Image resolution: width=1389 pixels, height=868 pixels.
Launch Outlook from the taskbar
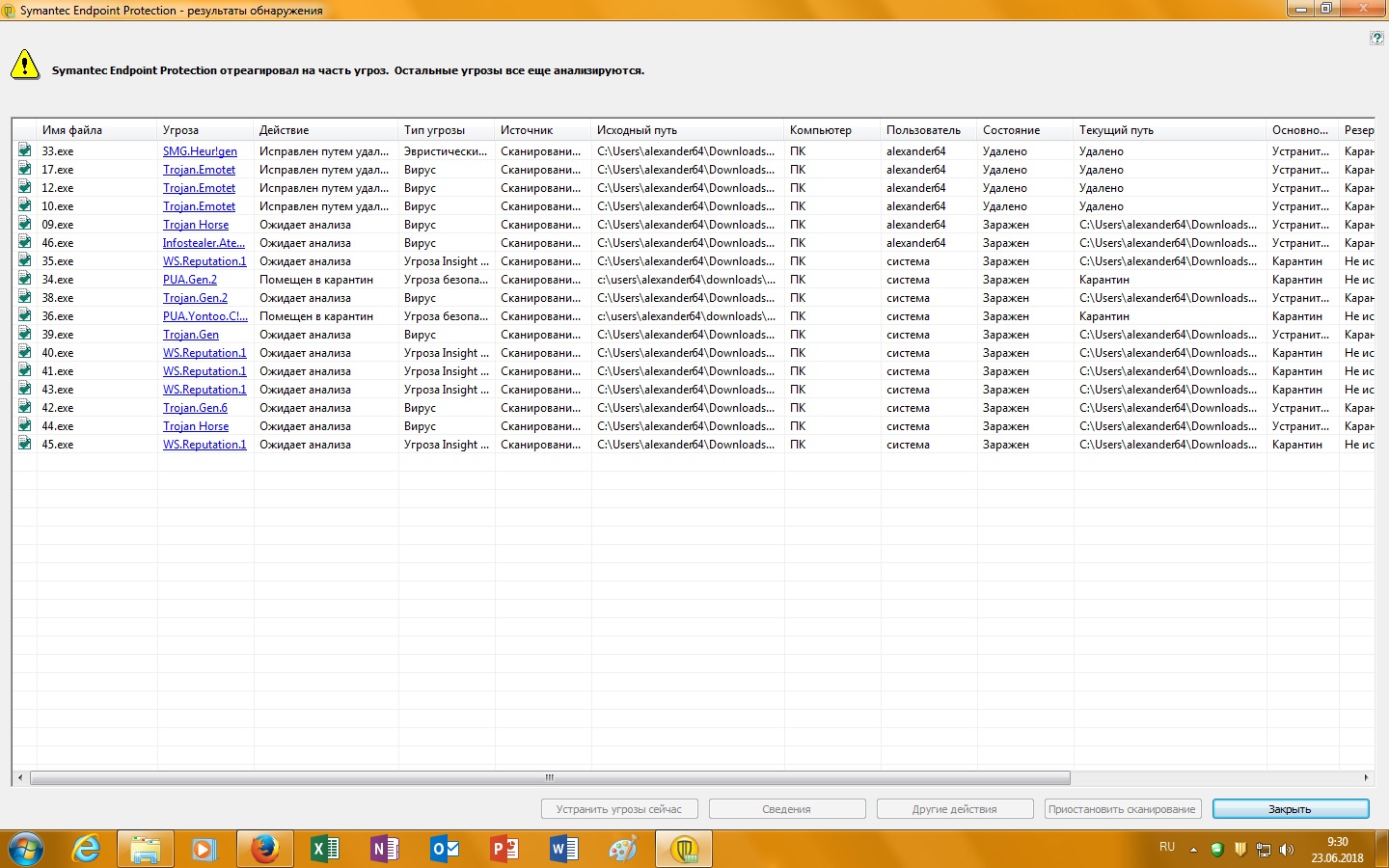coord(444,849)
